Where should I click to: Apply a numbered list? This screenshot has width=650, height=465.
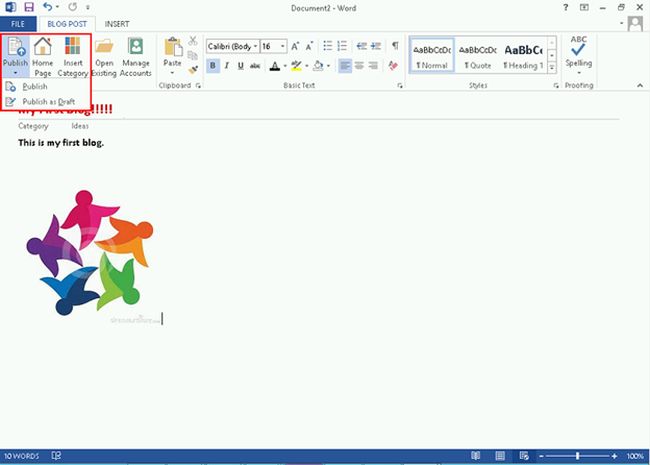coord(342,46)
